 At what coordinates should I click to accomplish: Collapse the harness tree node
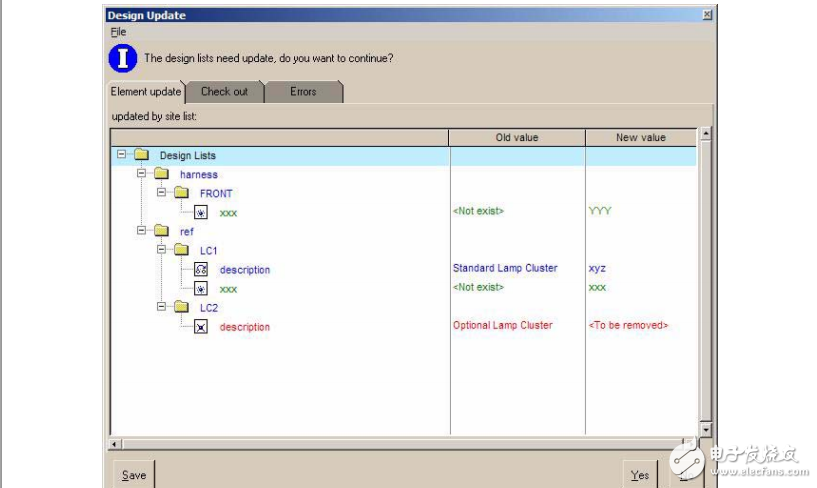click(141, 174)
